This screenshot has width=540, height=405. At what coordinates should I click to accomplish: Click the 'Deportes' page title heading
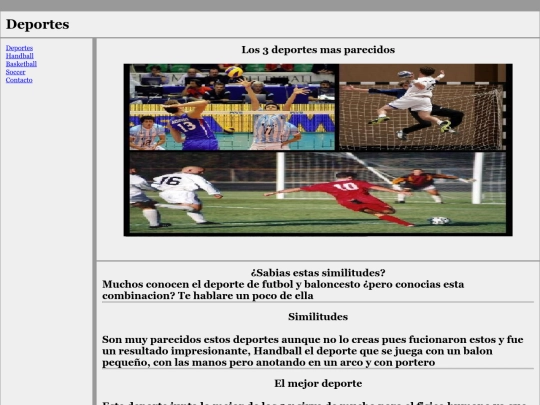tap(38, 24)
